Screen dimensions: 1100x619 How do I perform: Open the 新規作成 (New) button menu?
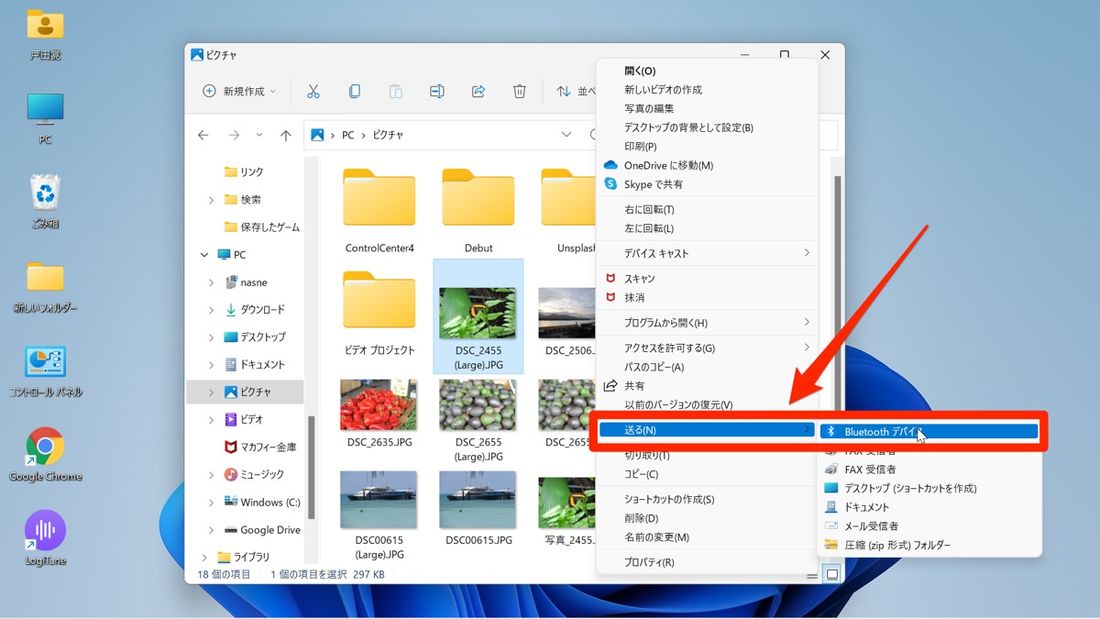click(239, 91)
